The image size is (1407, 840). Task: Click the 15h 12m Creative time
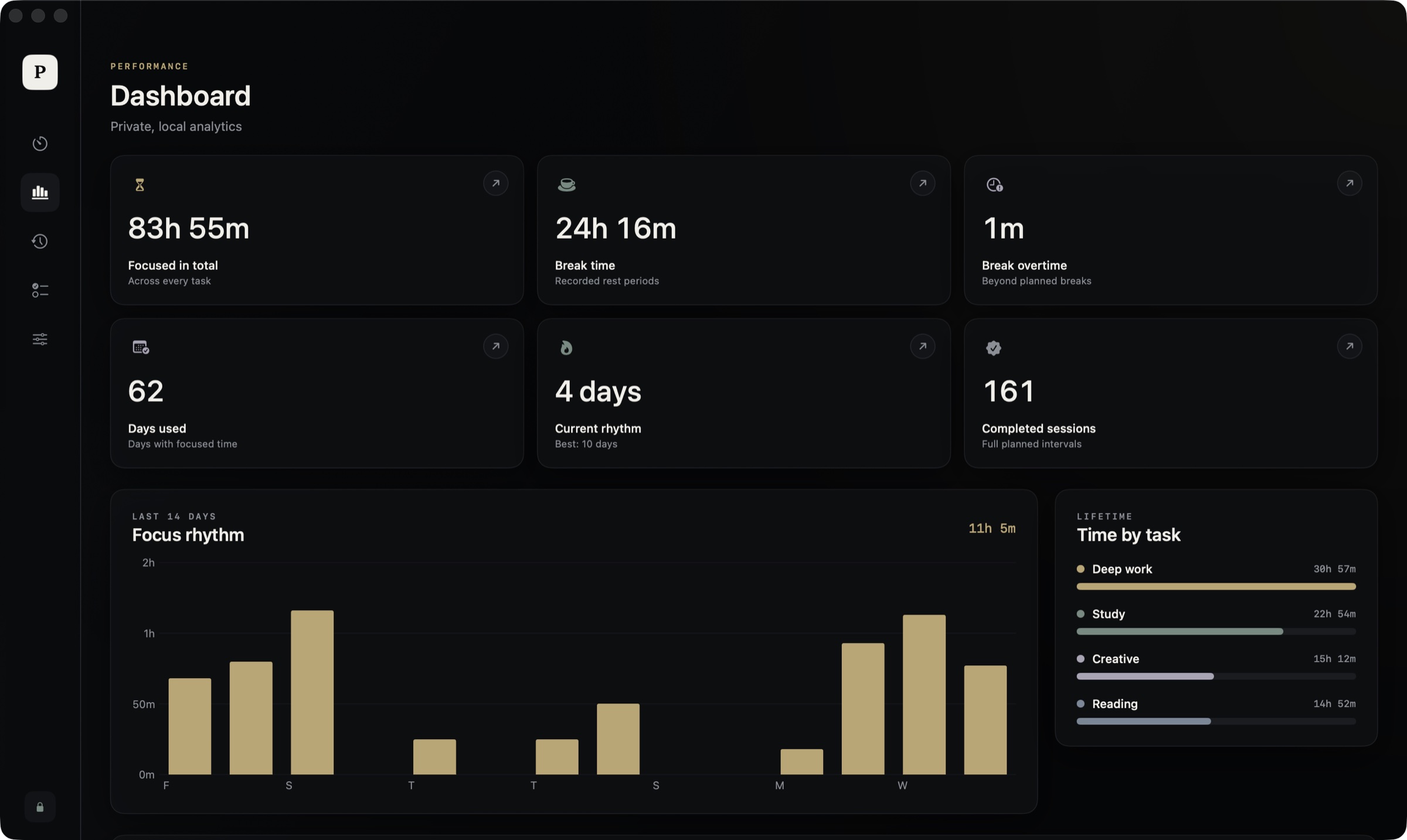click(x=1334, y=659)
